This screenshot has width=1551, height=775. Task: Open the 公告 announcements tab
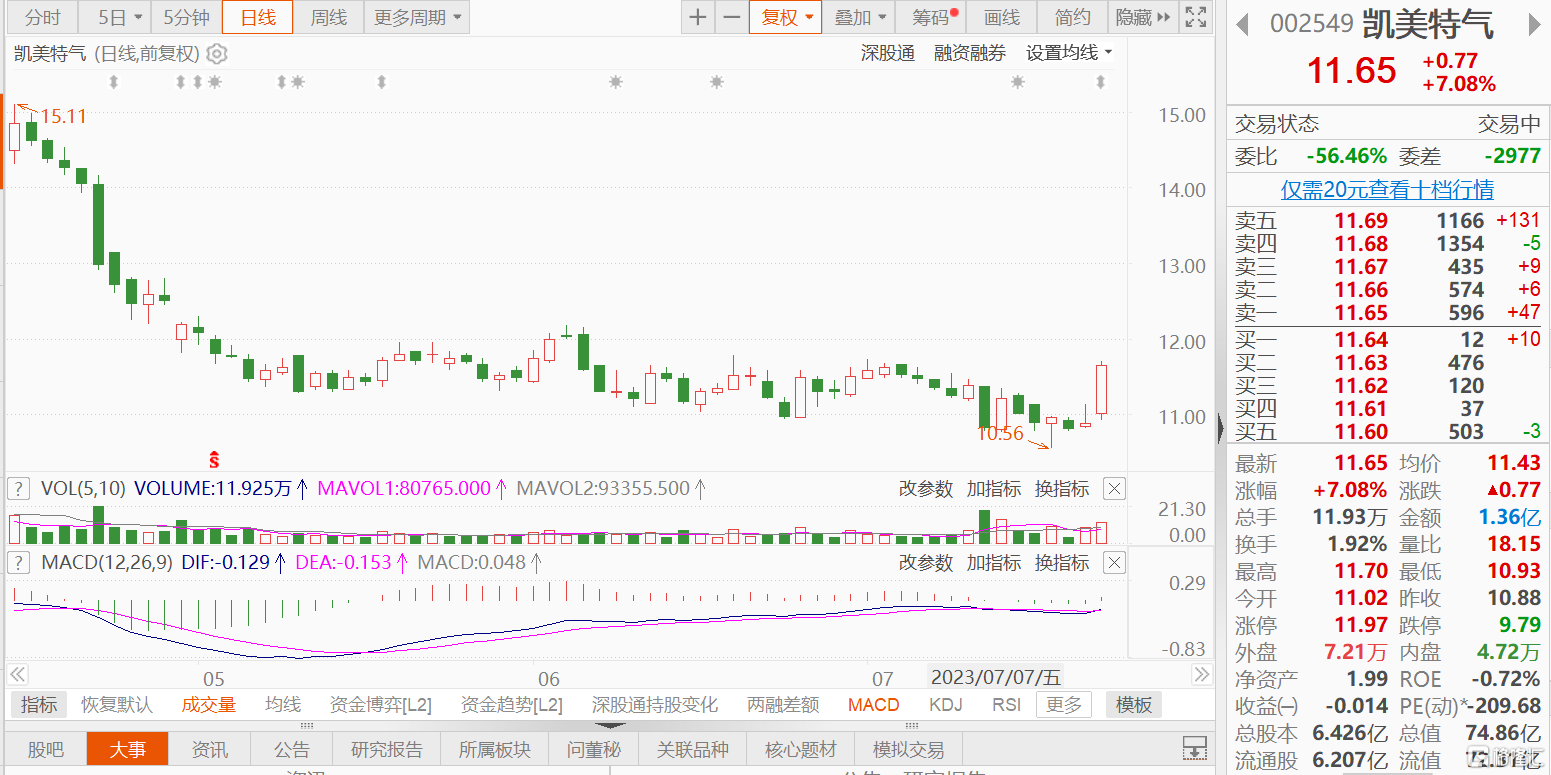coord(292,749)
